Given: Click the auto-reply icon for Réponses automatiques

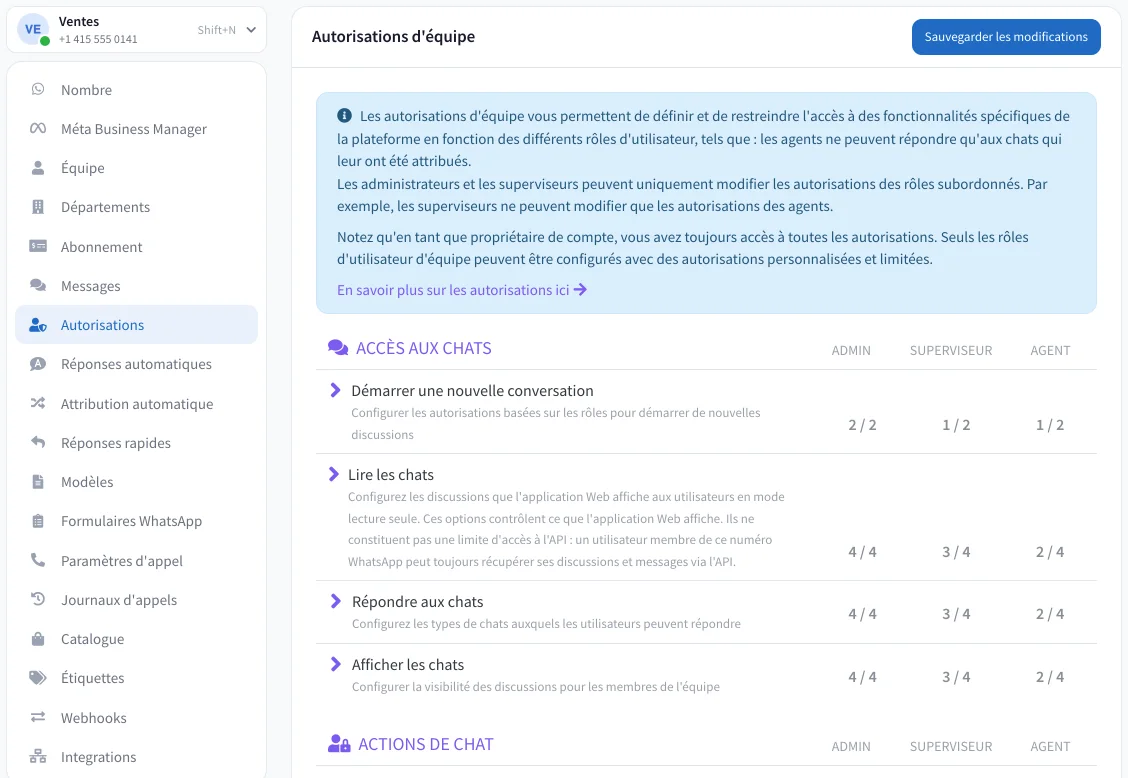Looking at the screenshot, I should point(38,364).
